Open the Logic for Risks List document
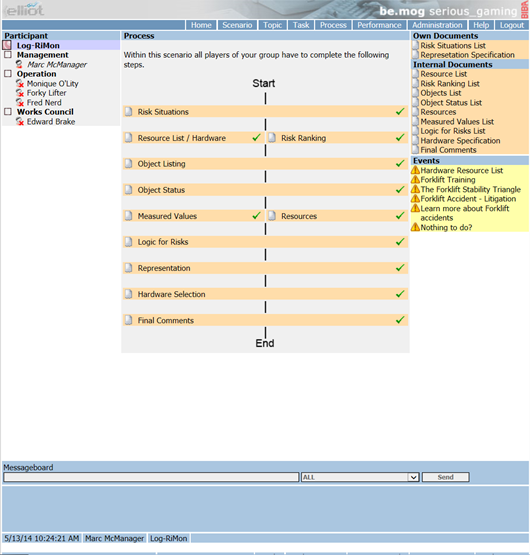The image size is (530, 555). (452, 131)
